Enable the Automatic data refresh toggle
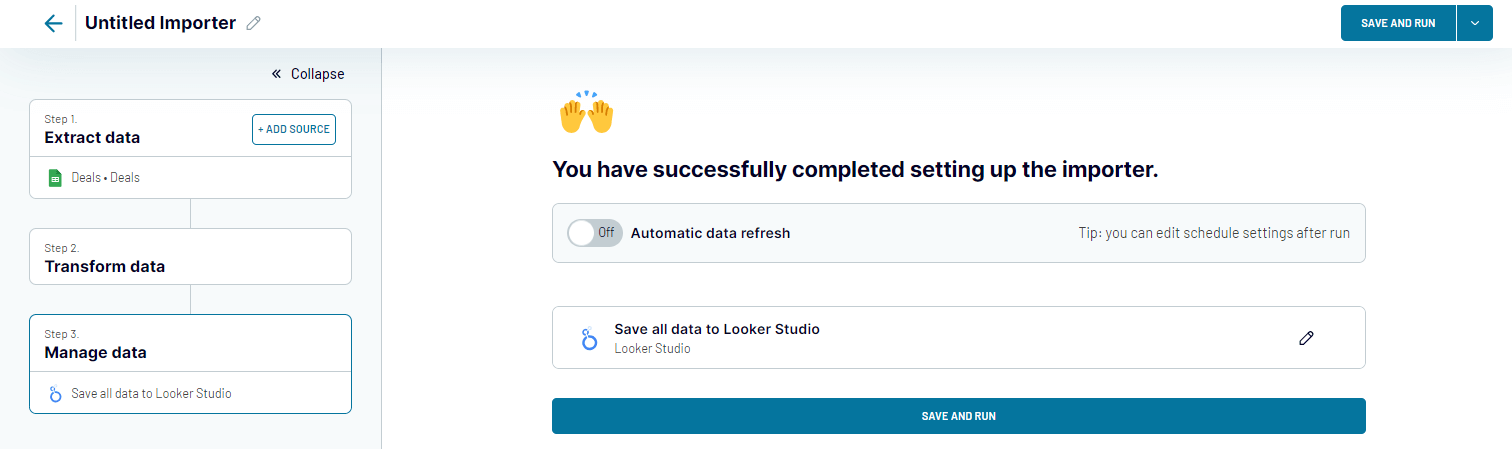This screenshot has height=449, width=1512. point(595,233)
